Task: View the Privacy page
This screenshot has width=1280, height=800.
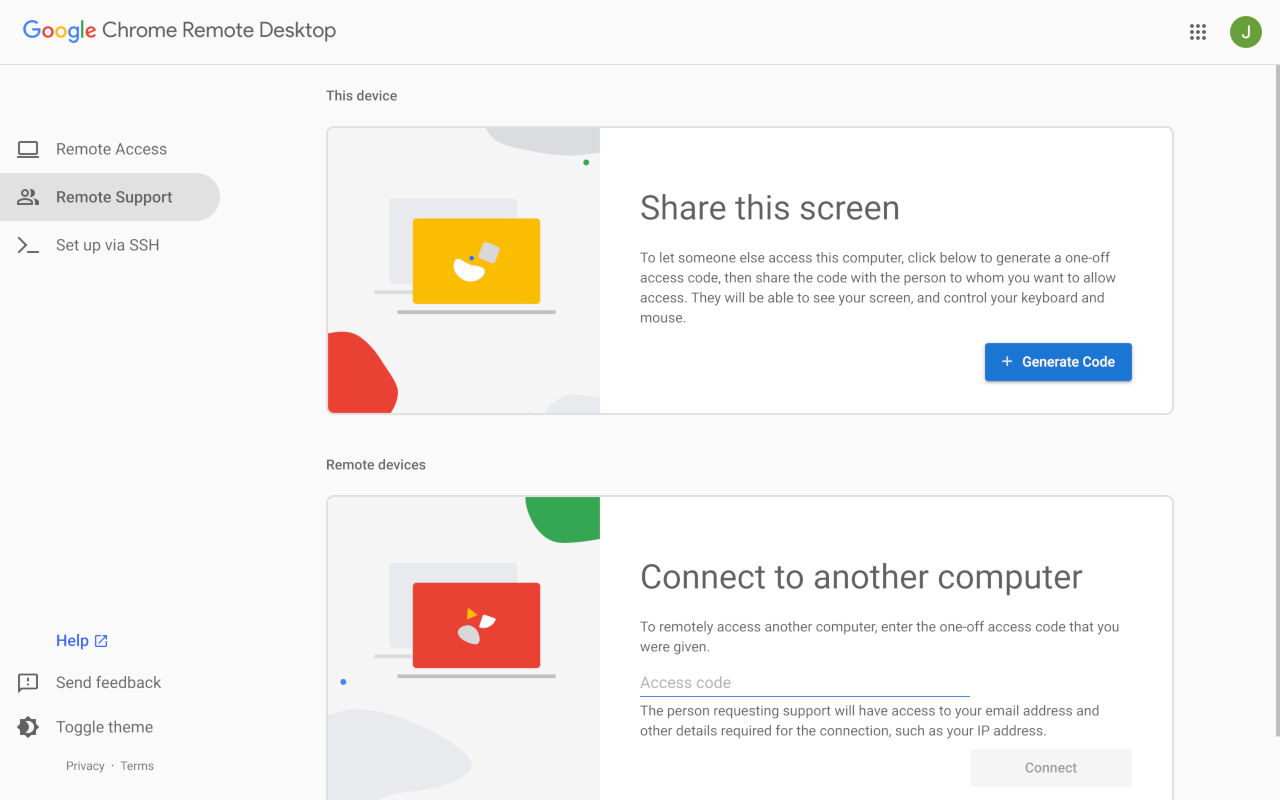Action: click(85, 765)
